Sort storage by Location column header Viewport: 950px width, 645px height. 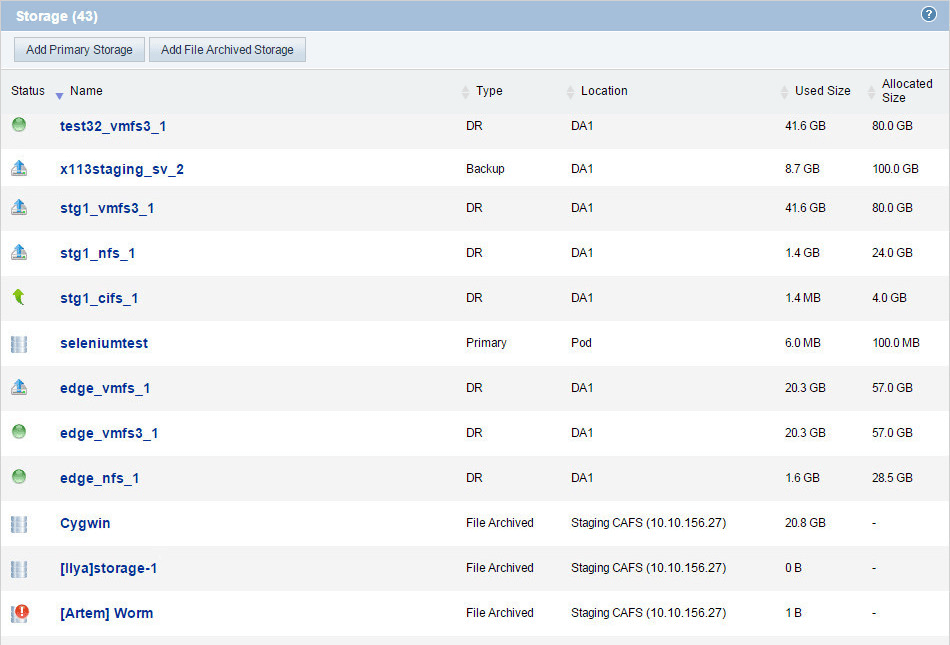tap(604, 91)
